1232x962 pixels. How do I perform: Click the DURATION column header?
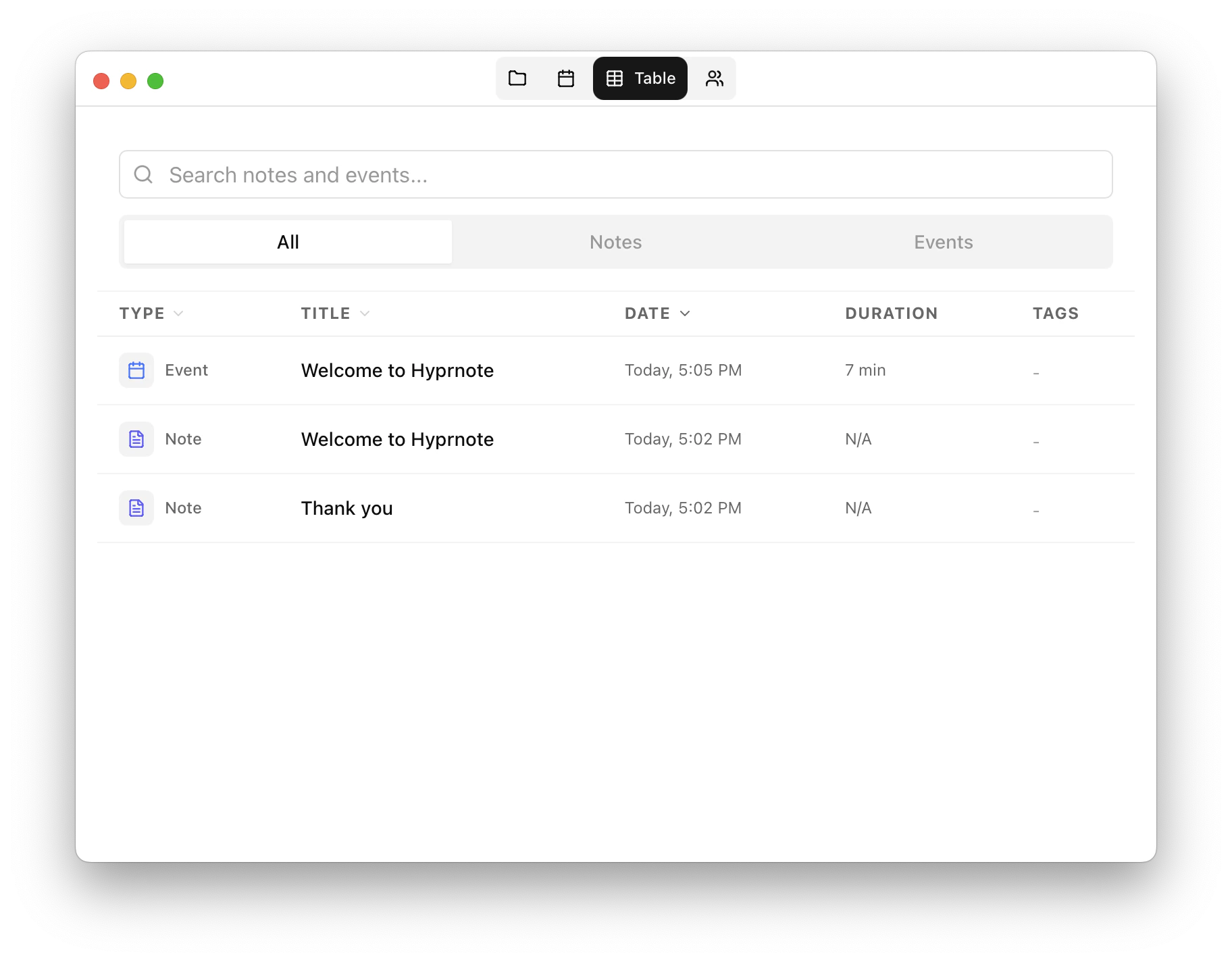[x=891, y=313]
